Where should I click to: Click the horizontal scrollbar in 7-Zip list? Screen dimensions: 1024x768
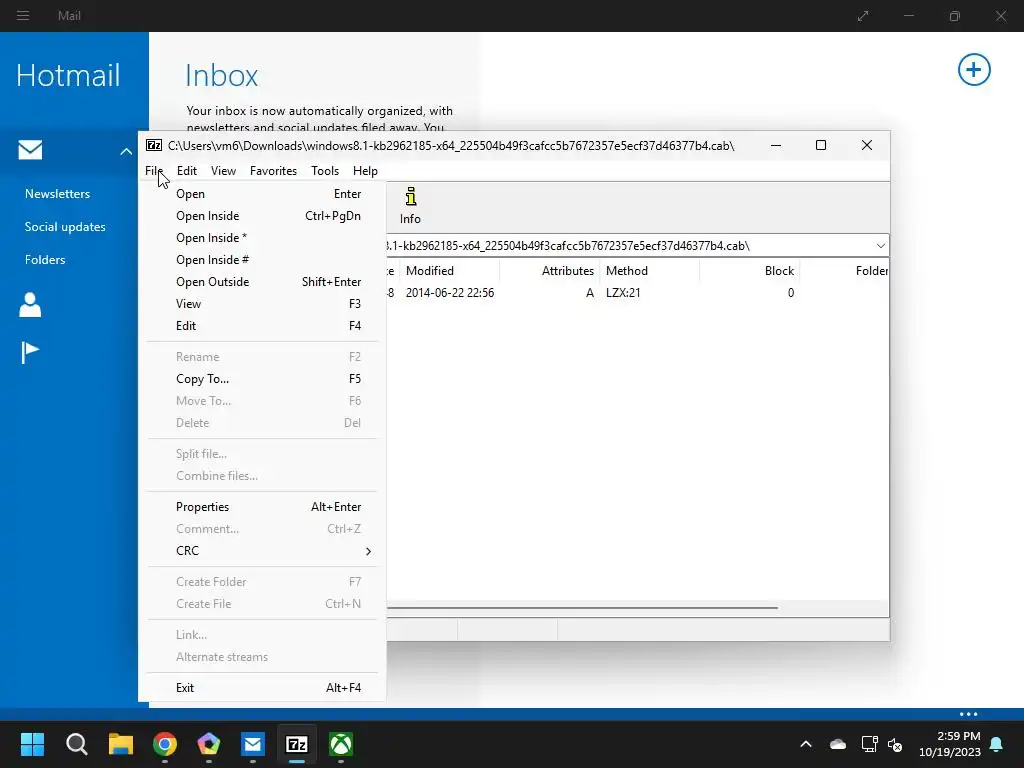click(x=582, y=607)
